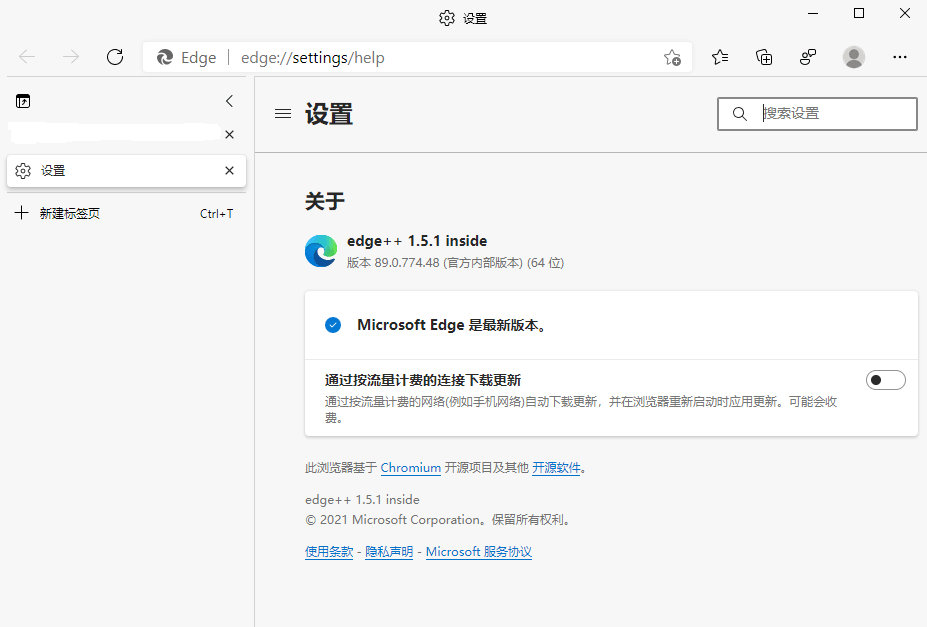
Task: Open the 使用条款 link
Action: pyautogui.click(x=329, y=551)
